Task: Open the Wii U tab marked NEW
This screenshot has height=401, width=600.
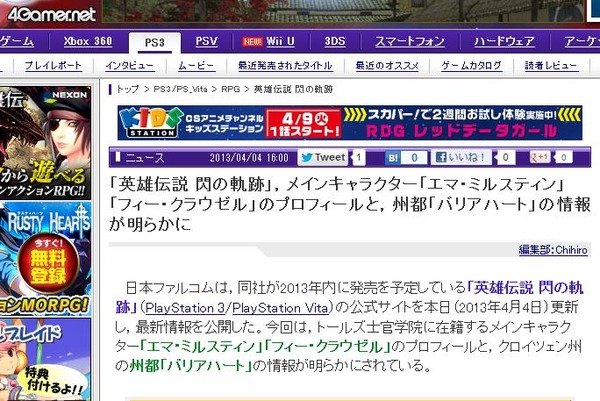Action: [x=269, y=41]
